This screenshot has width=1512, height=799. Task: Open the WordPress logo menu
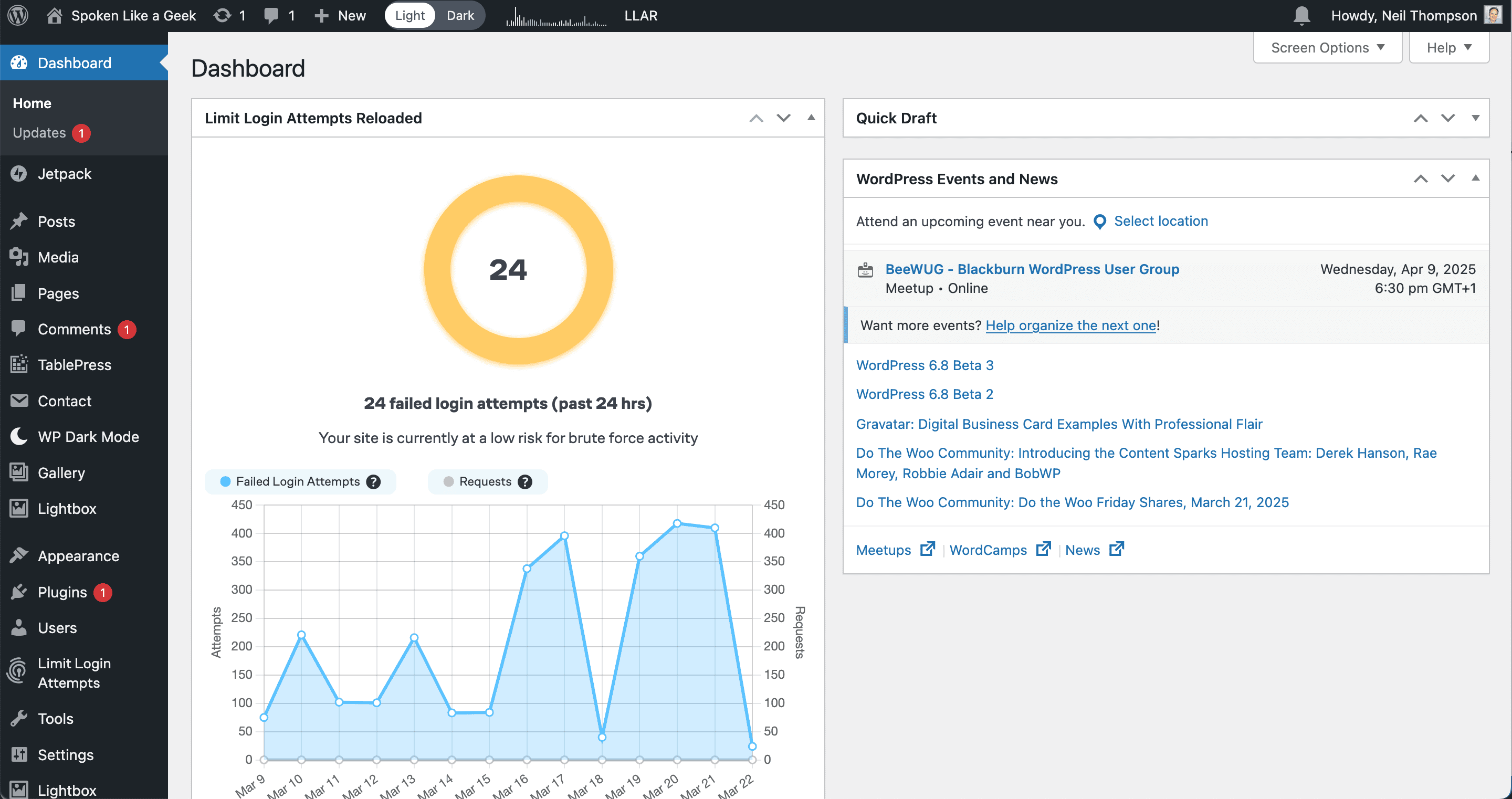click(18, 15)
